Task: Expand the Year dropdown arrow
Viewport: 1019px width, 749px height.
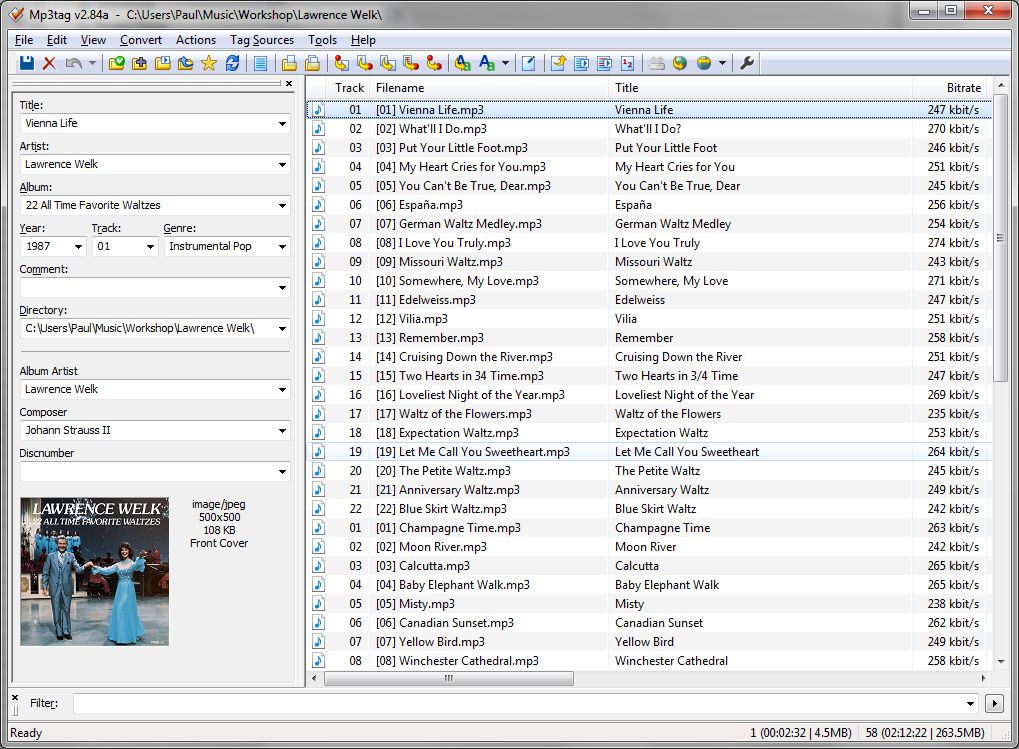Action: 78,247
